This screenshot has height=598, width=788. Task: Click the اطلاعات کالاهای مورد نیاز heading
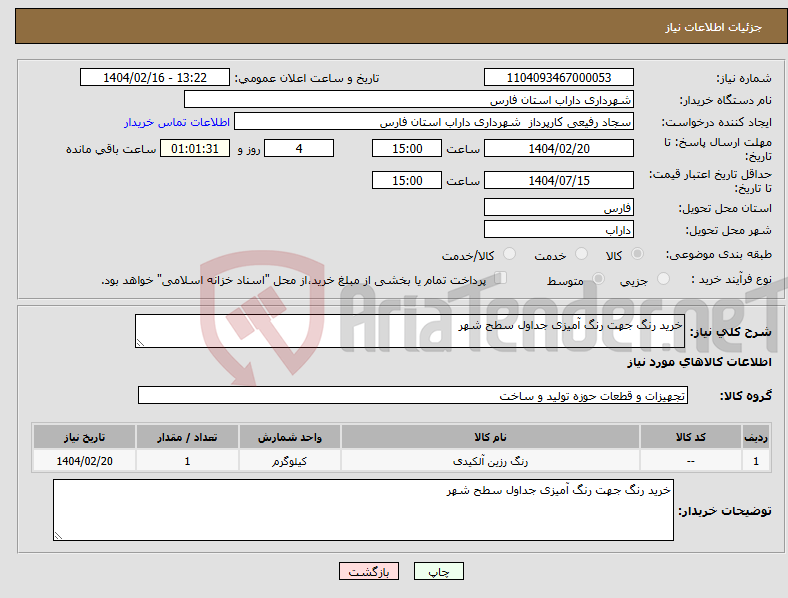699,362
